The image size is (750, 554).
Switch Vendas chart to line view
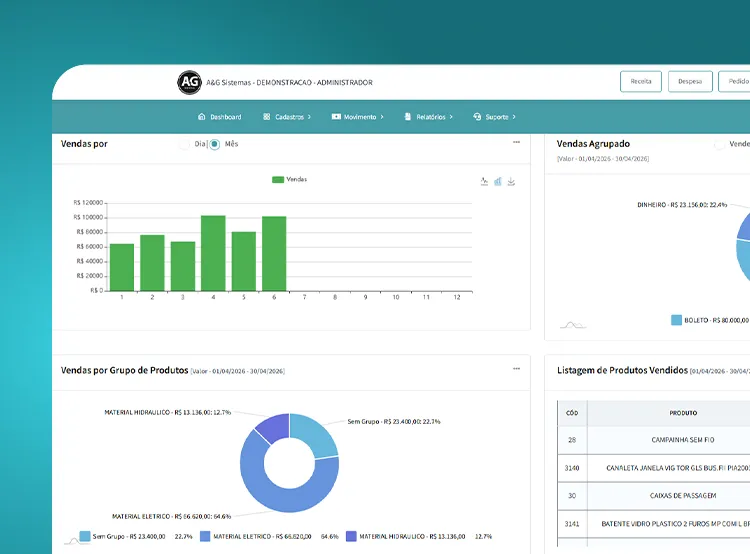pyautogui.click(x=484, y=181)
